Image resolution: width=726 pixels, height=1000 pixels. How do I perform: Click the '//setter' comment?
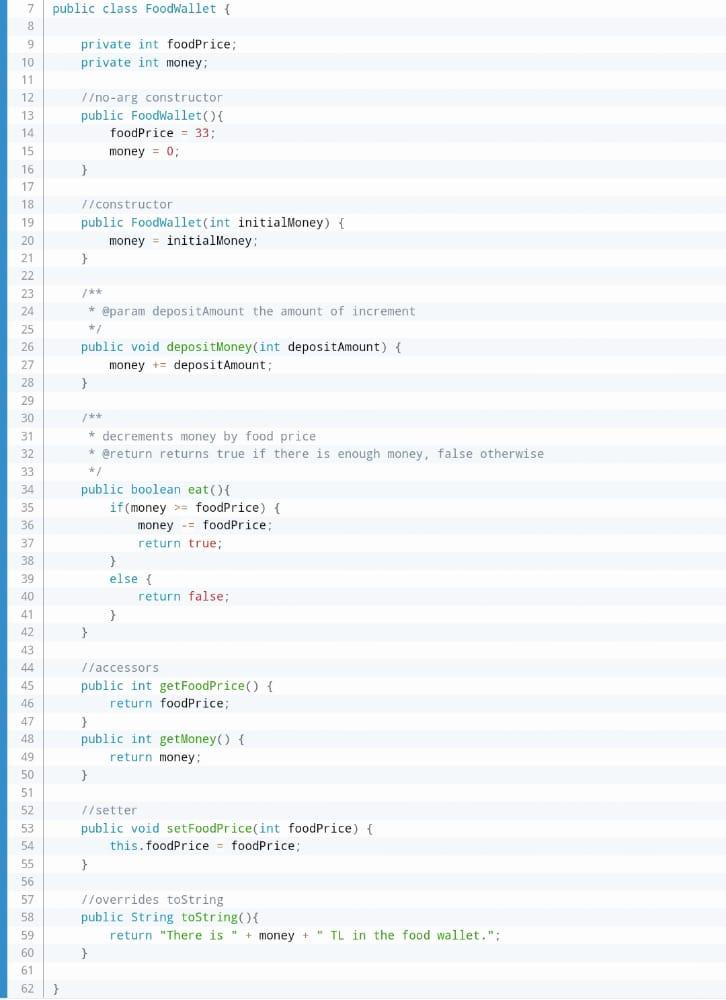(108, 810)
